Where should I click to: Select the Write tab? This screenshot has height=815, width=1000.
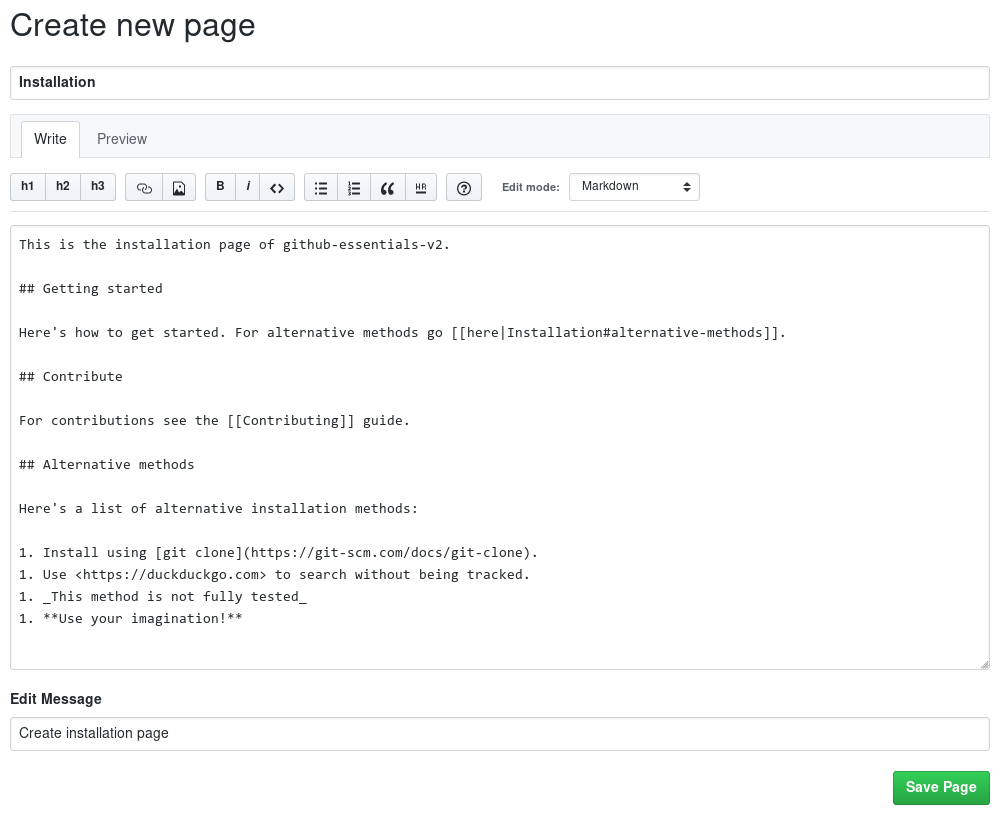[x=50, y=139]
